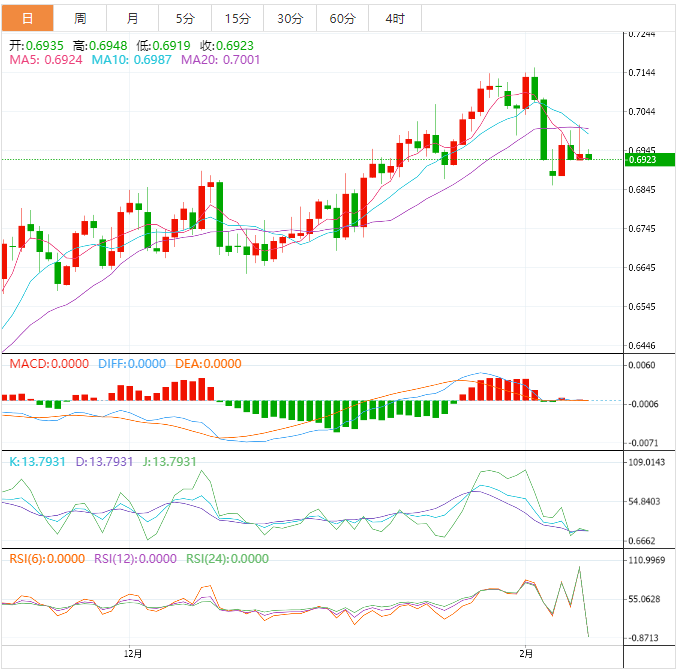Click the 2月 date axis marker
Screen dimensions: 680x670
click(529, 654)
